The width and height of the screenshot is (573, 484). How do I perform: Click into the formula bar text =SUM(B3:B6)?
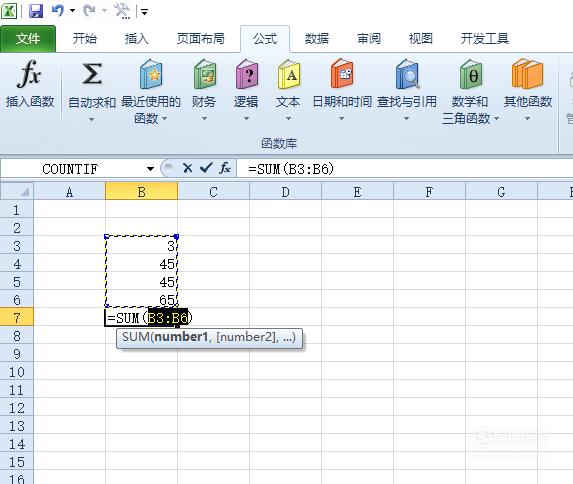click(x=291, y=169)
